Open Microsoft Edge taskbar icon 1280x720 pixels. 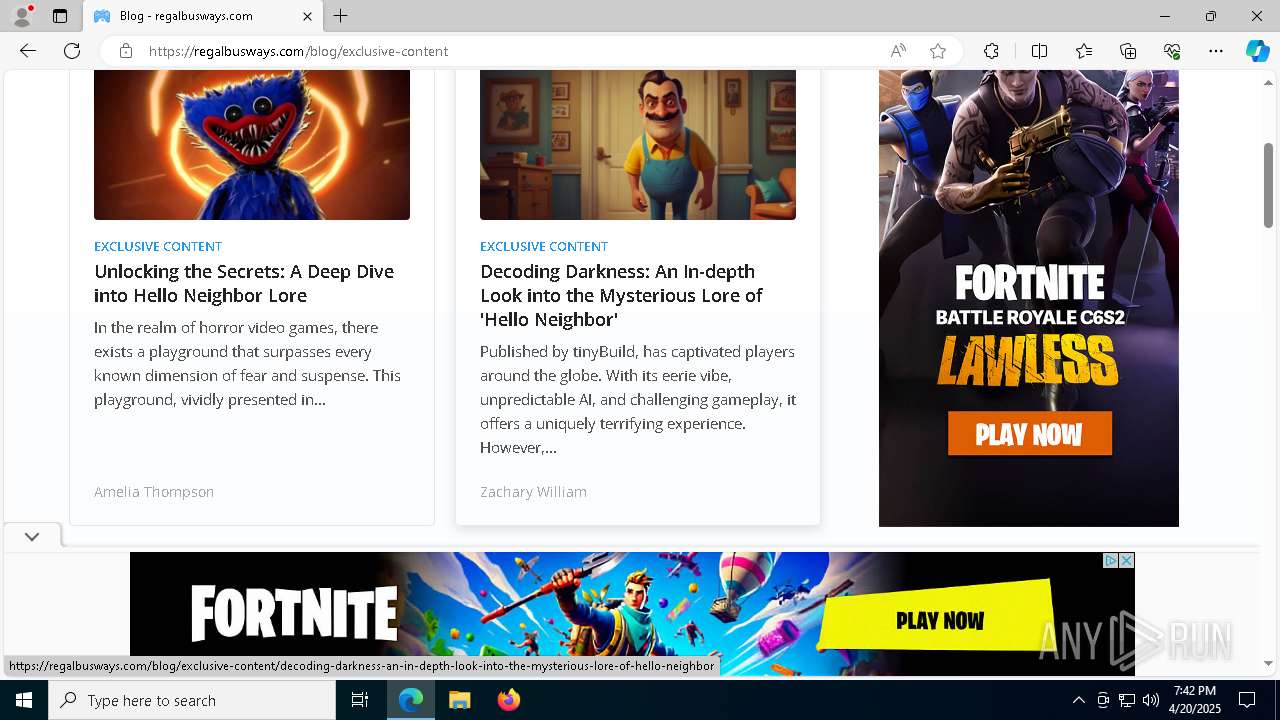(411, 700)
